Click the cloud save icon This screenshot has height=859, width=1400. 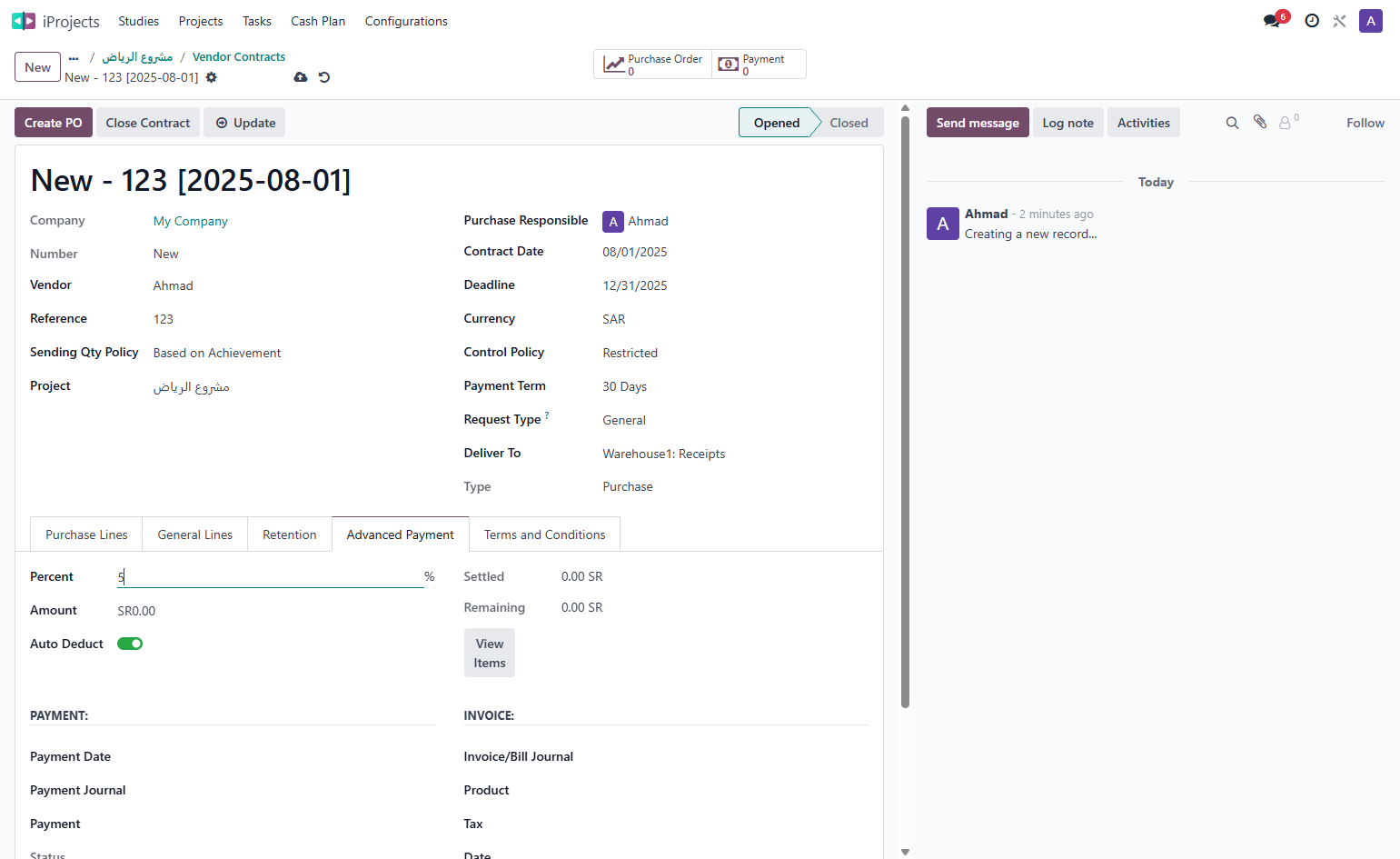(x=301, y=77)
